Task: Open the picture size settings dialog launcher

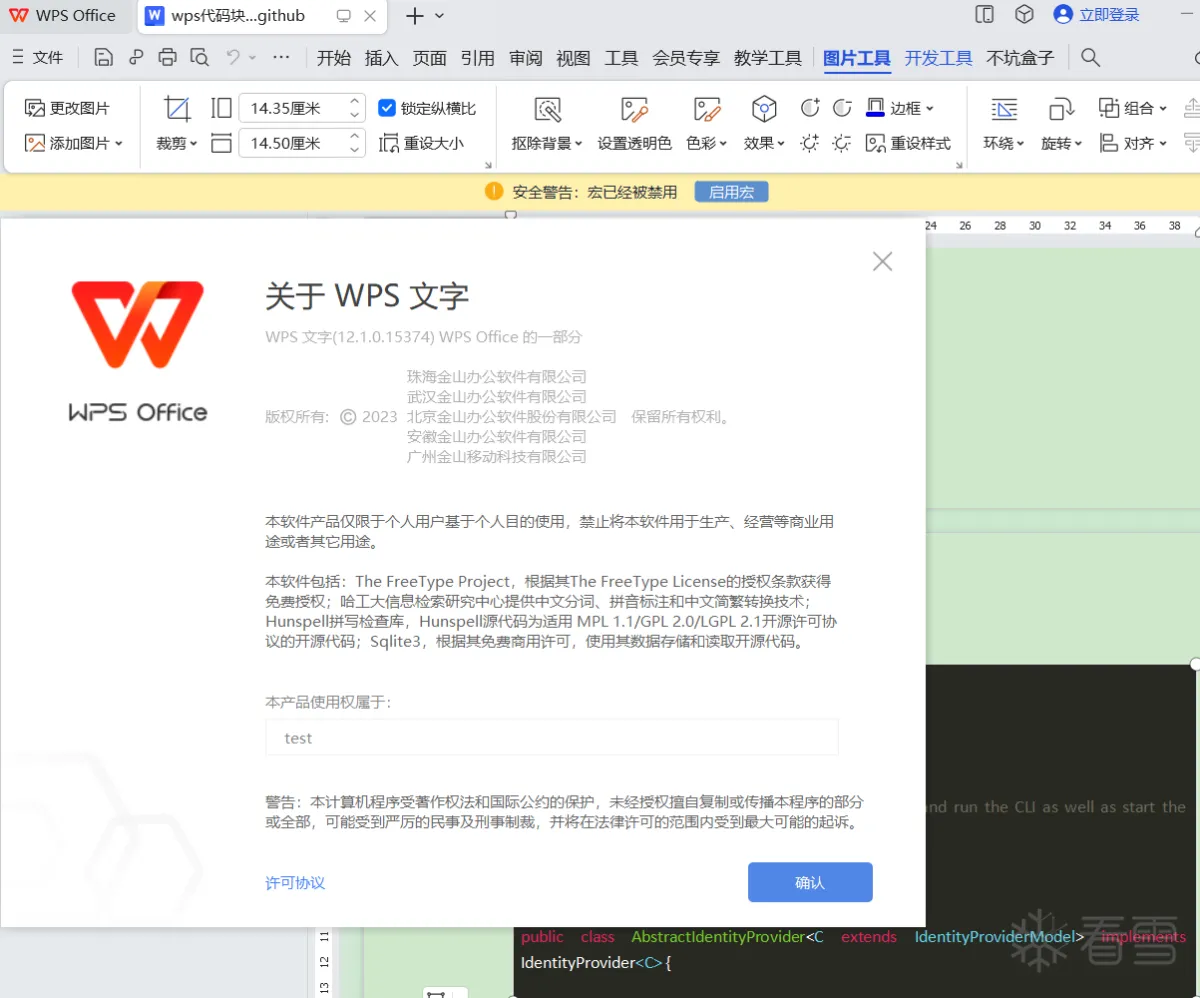Action: point(489,165)
